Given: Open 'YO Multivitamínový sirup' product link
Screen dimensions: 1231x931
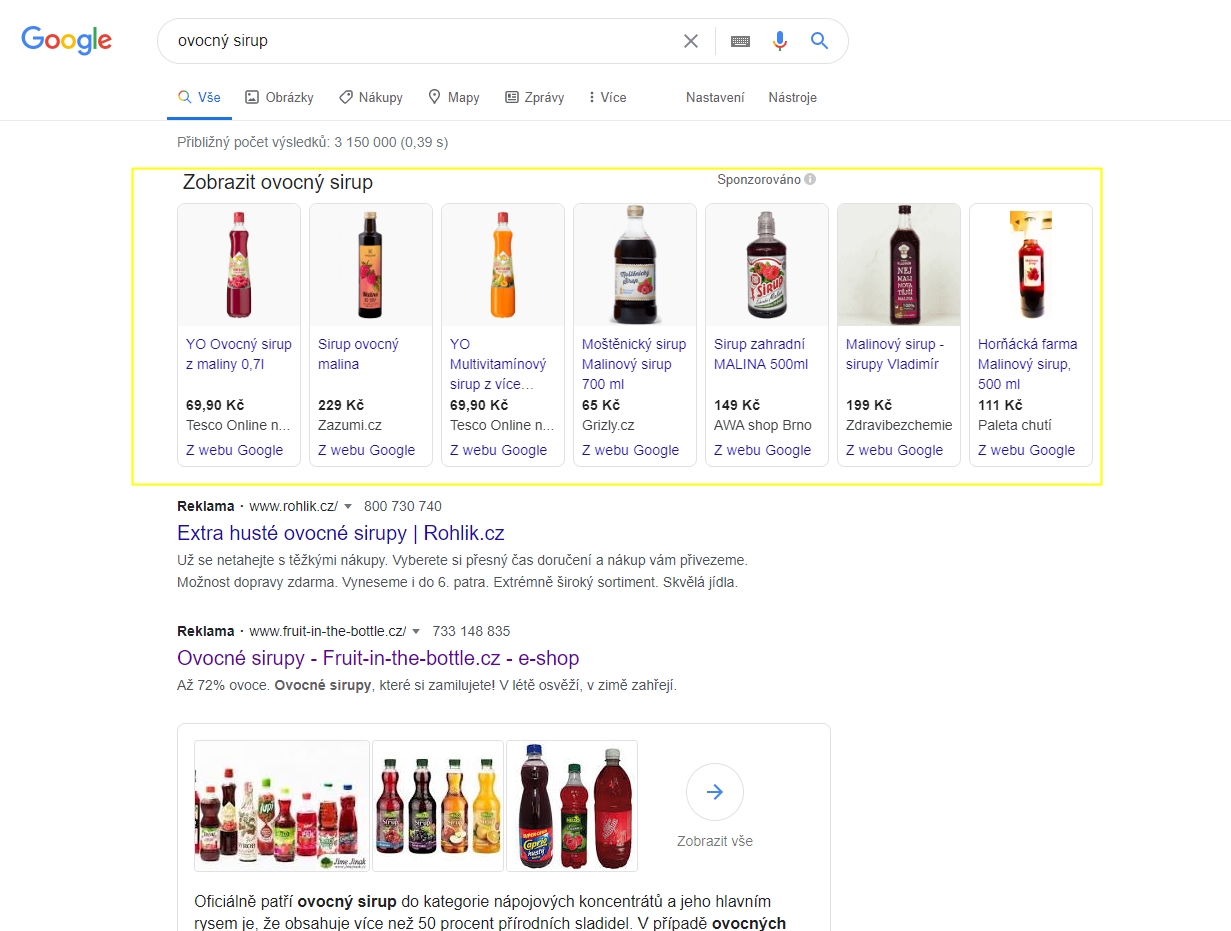Looking at the screenshot, I should [x=498, y=364].
